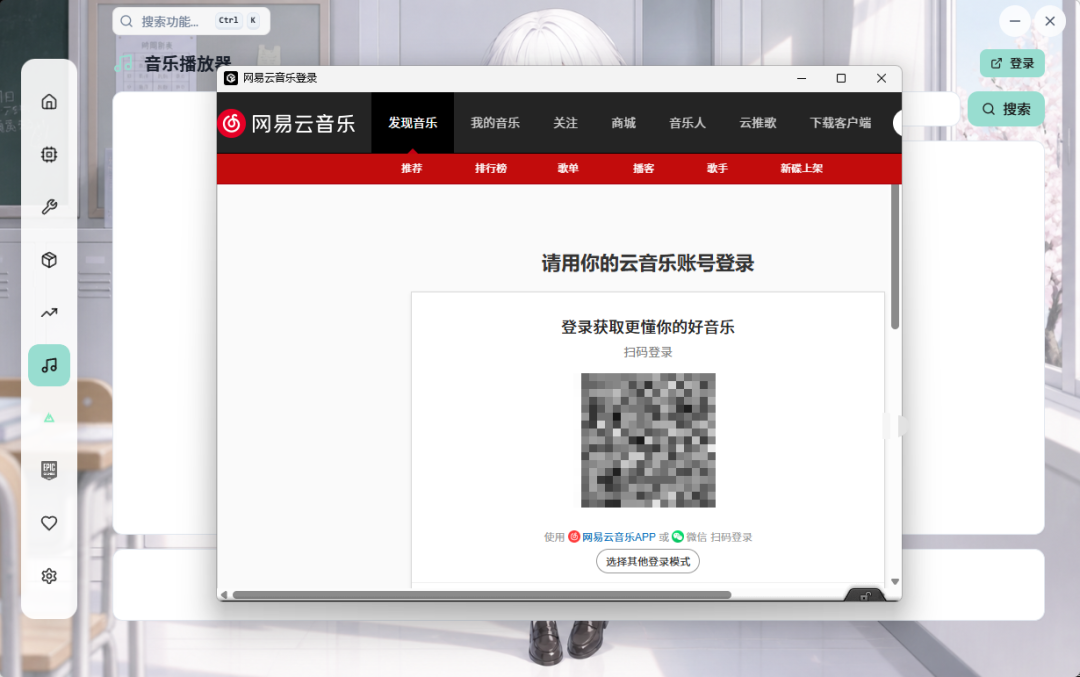1080x677 pixels.
Task: Focus the 搜索功能 search box
Action: point(191,21)
